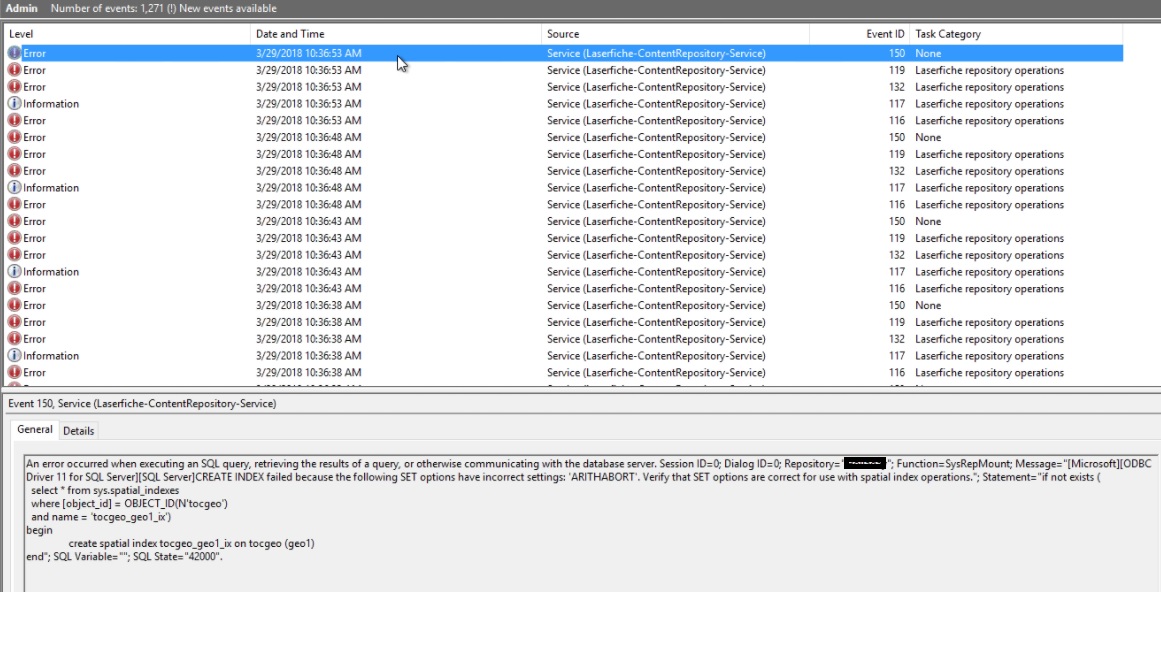Click the Event ID 119 cell at 10:36:38
1161x648 pixels.
pos(897,322)
